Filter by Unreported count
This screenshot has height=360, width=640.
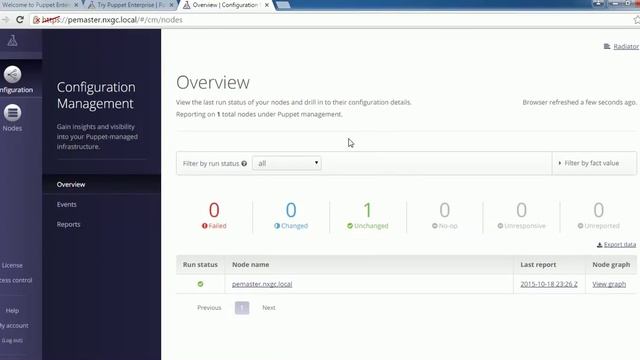point(599,215)
